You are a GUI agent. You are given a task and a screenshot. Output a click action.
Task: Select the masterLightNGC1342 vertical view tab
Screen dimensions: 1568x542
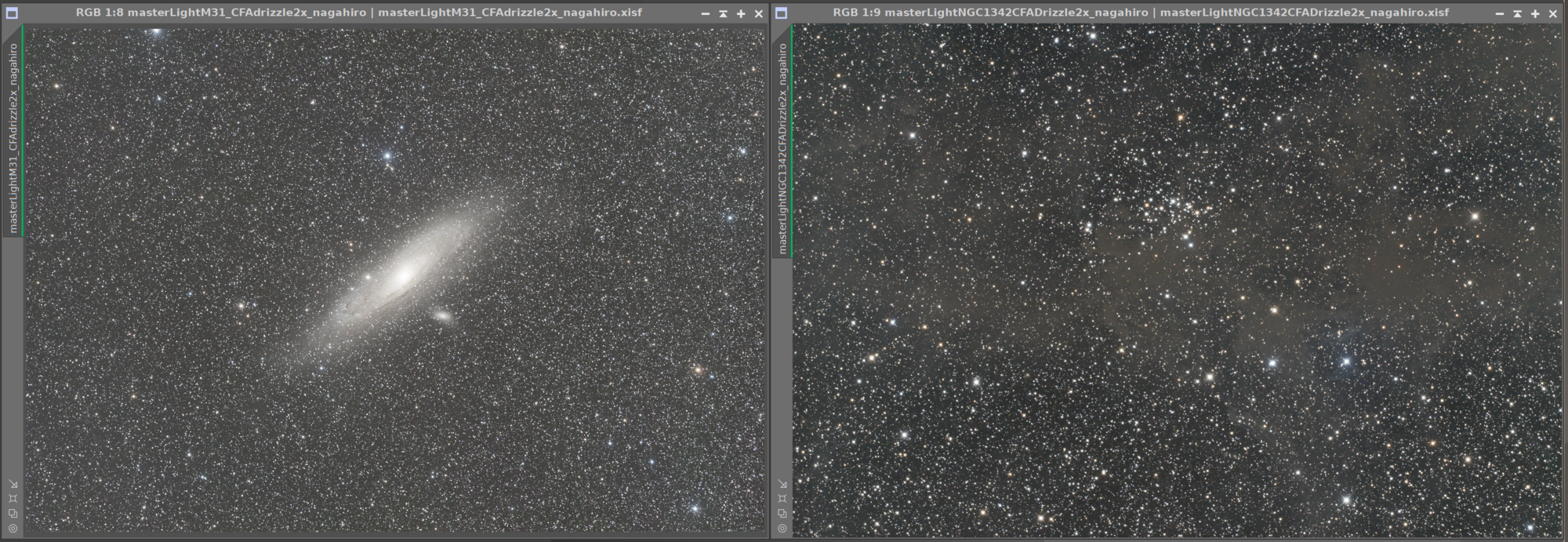[782, 147]
